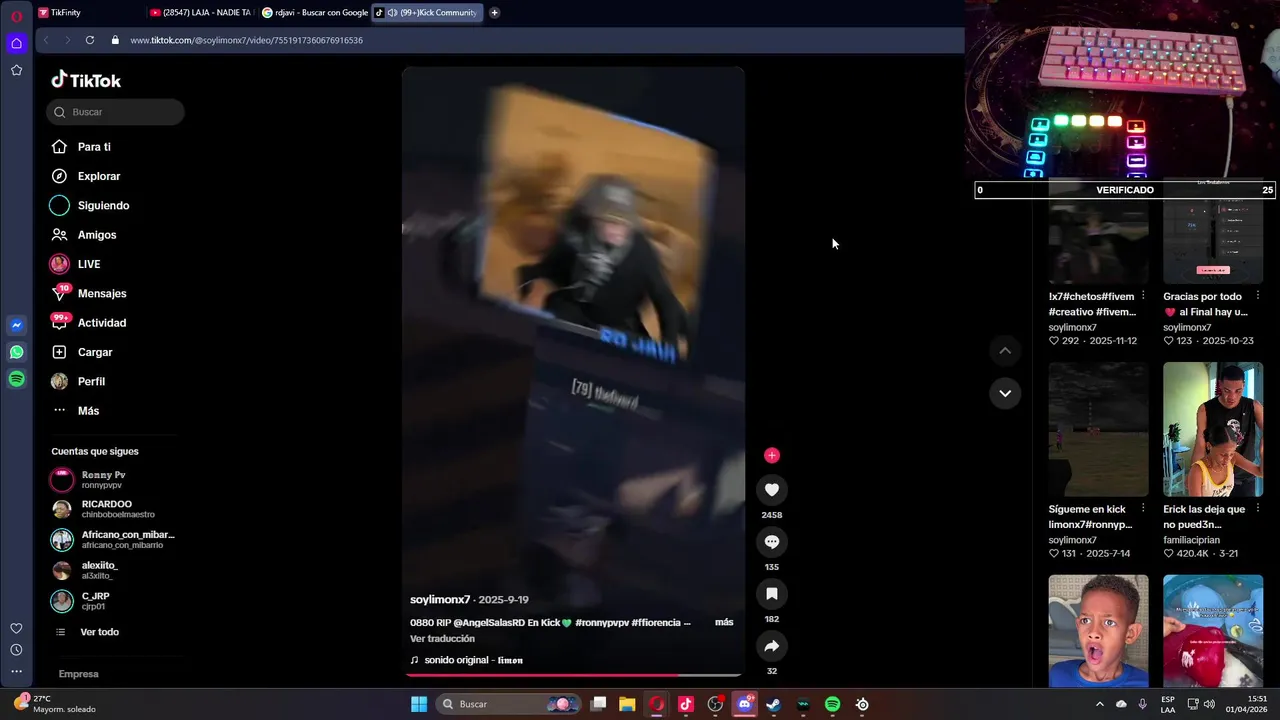Open options for the !x7#chetos#fivem video
The height and width of the screenshot is (720, 1280).
coord(1143,296)
